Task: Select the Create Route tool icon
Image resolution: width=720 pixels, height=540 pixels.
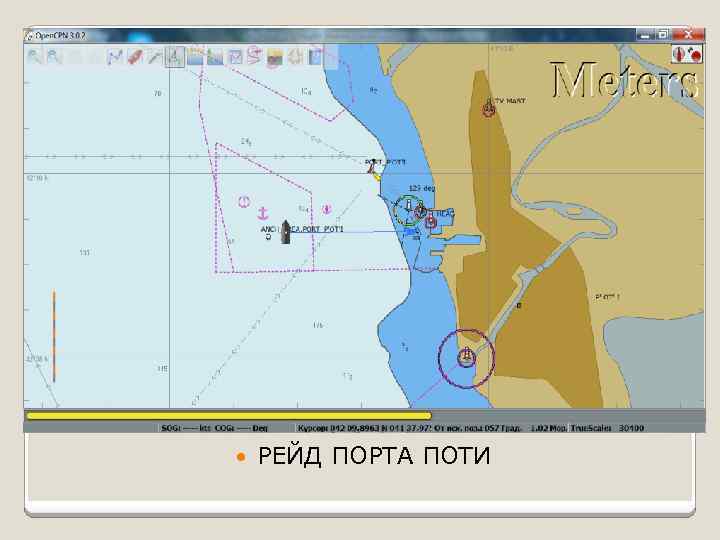Action: 114,57
